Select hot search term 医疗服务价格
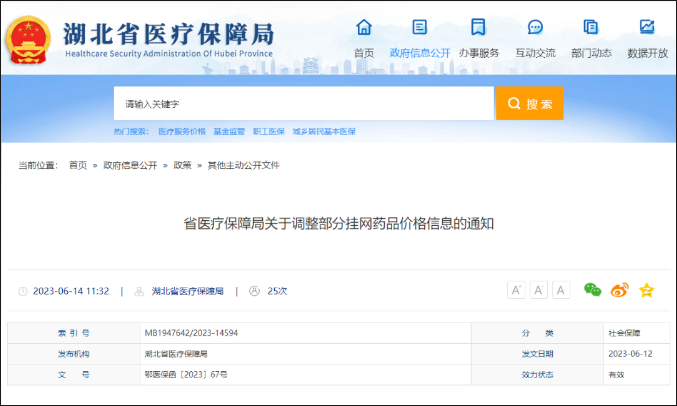Image resolution: width=677 pixels, height=406 pixels. coord(182,131)
